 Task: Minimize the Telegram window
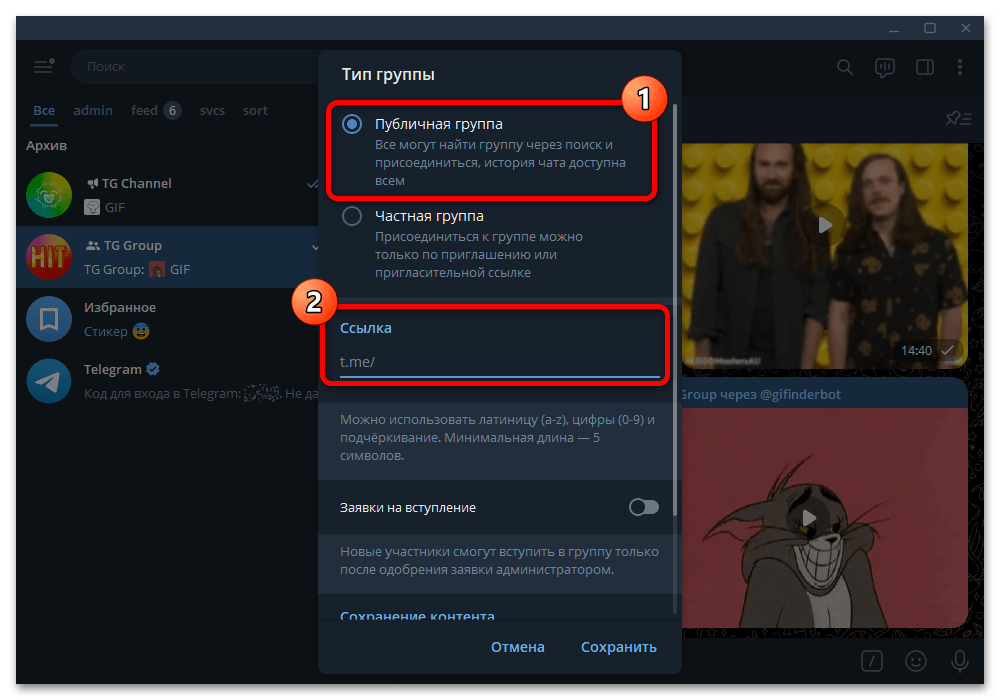coord(894,29)
